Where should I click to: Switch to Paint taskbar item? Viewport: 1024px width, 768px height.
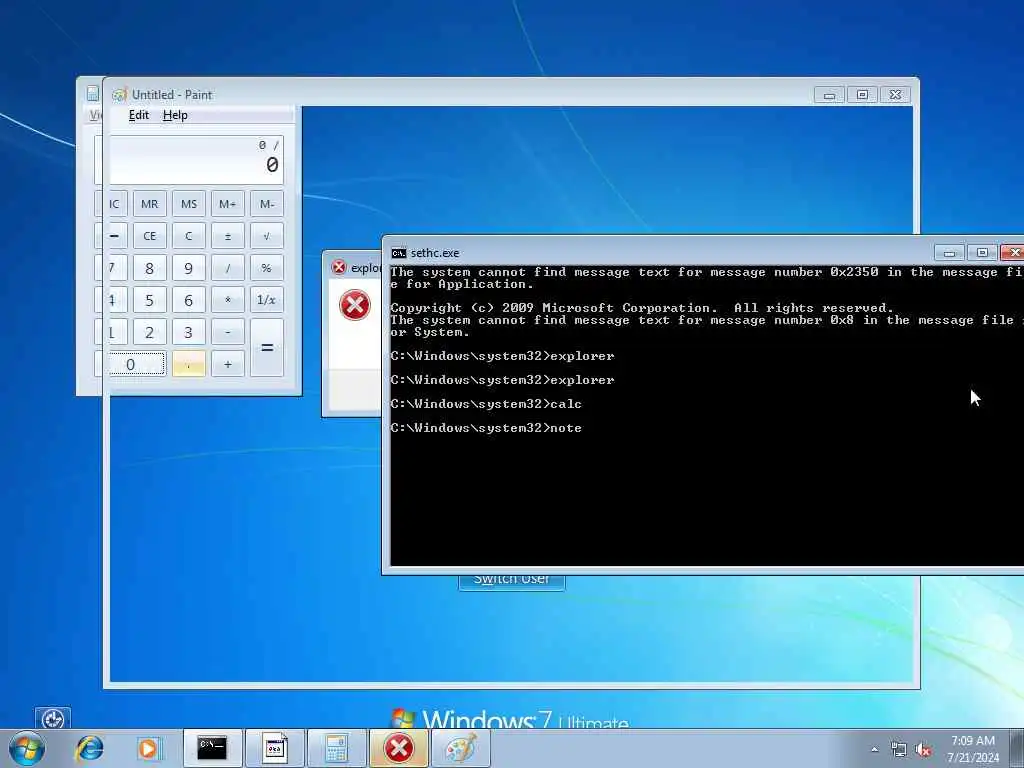(460, 748)
